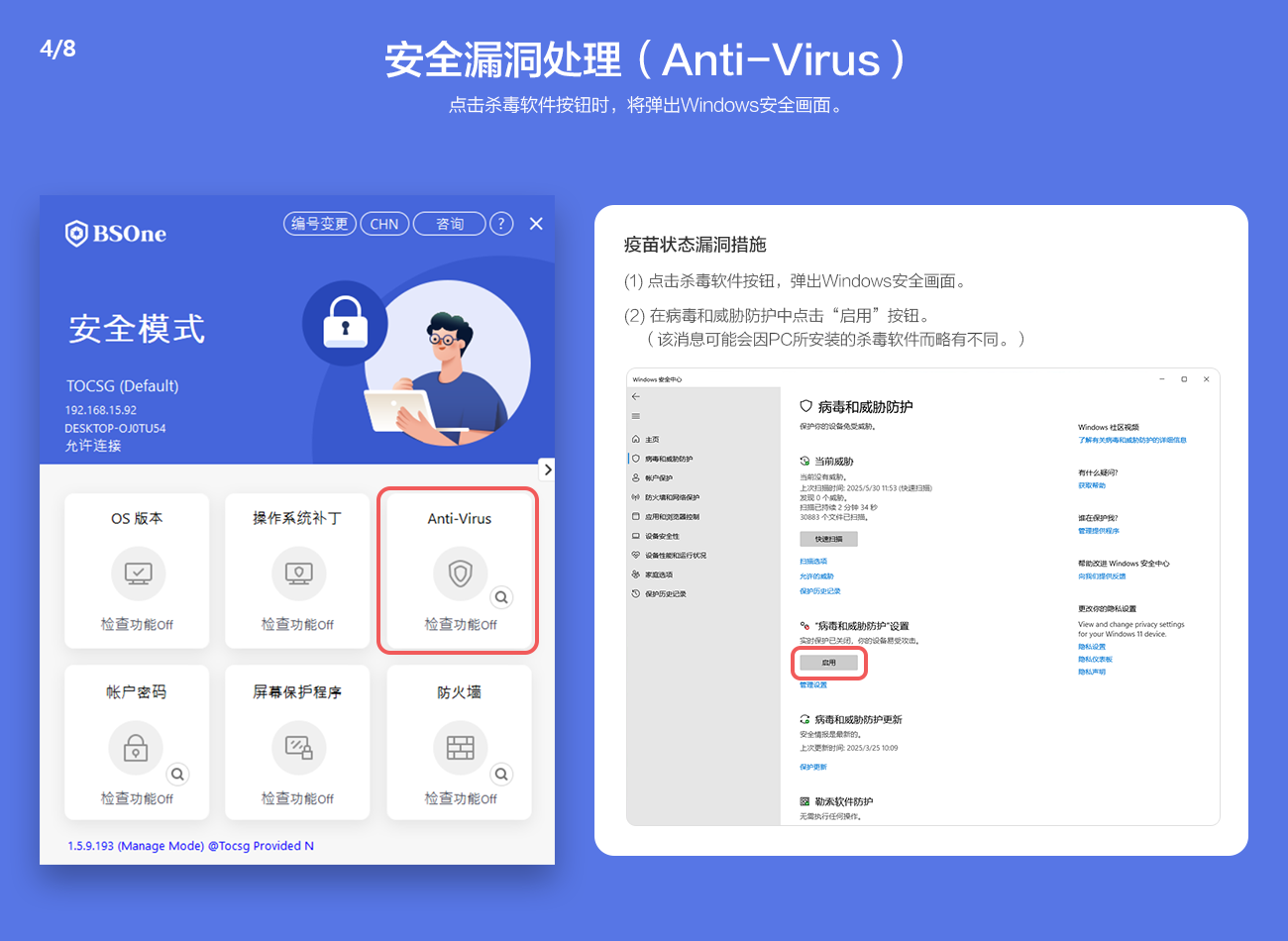
Task: Click the 帐户密码 padlock icon
Action: [136, 748]
